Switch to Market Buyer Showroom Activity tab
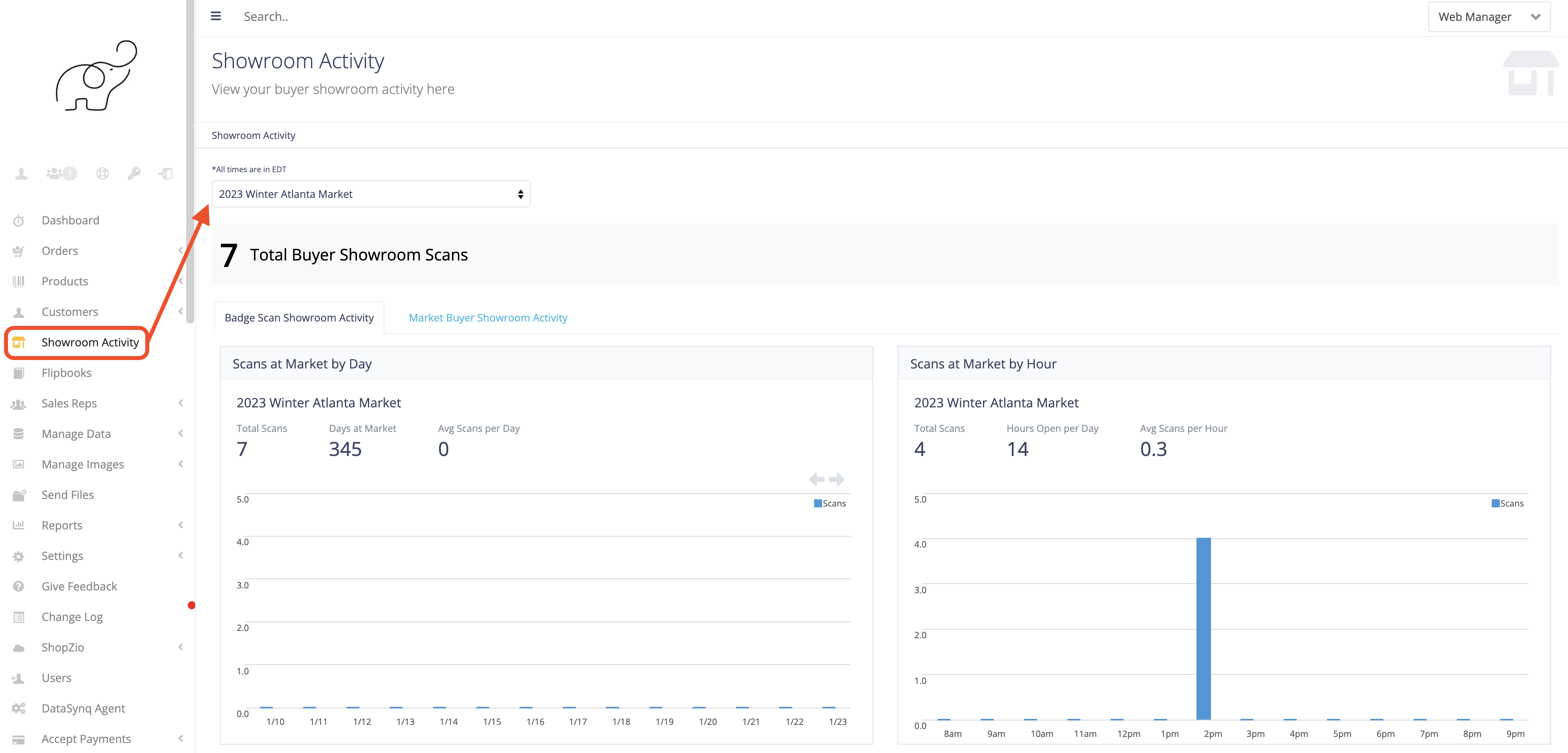Screen dimensions: 1568x753 [488, 318]
